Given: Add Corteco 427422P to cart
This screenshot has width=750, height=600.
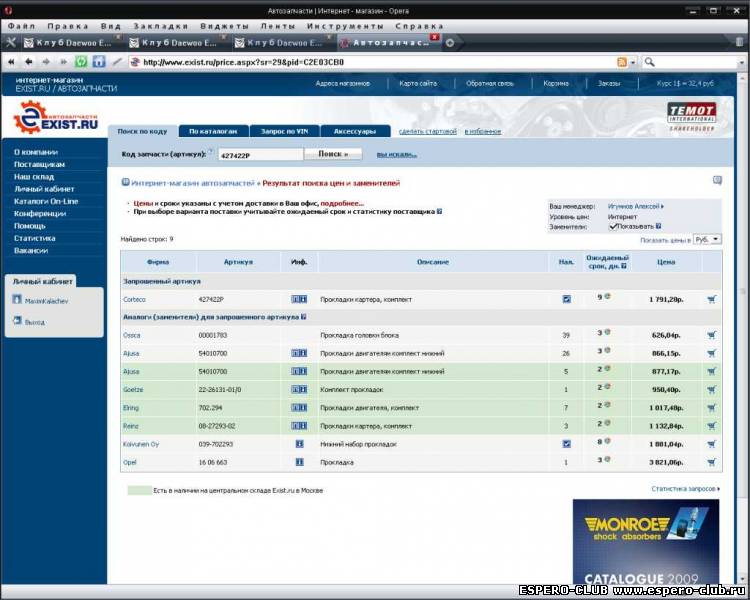Looking at the screenshot, I should click(x=711, y=300).
